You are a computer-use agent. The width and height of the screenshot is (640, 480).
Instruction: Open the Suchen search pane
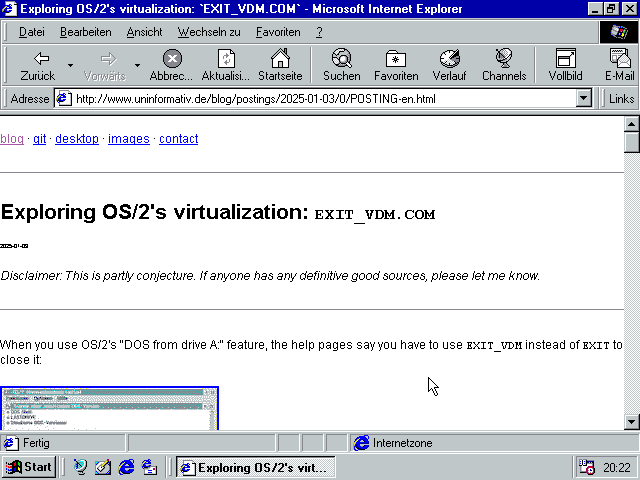[x=342, y=65]
